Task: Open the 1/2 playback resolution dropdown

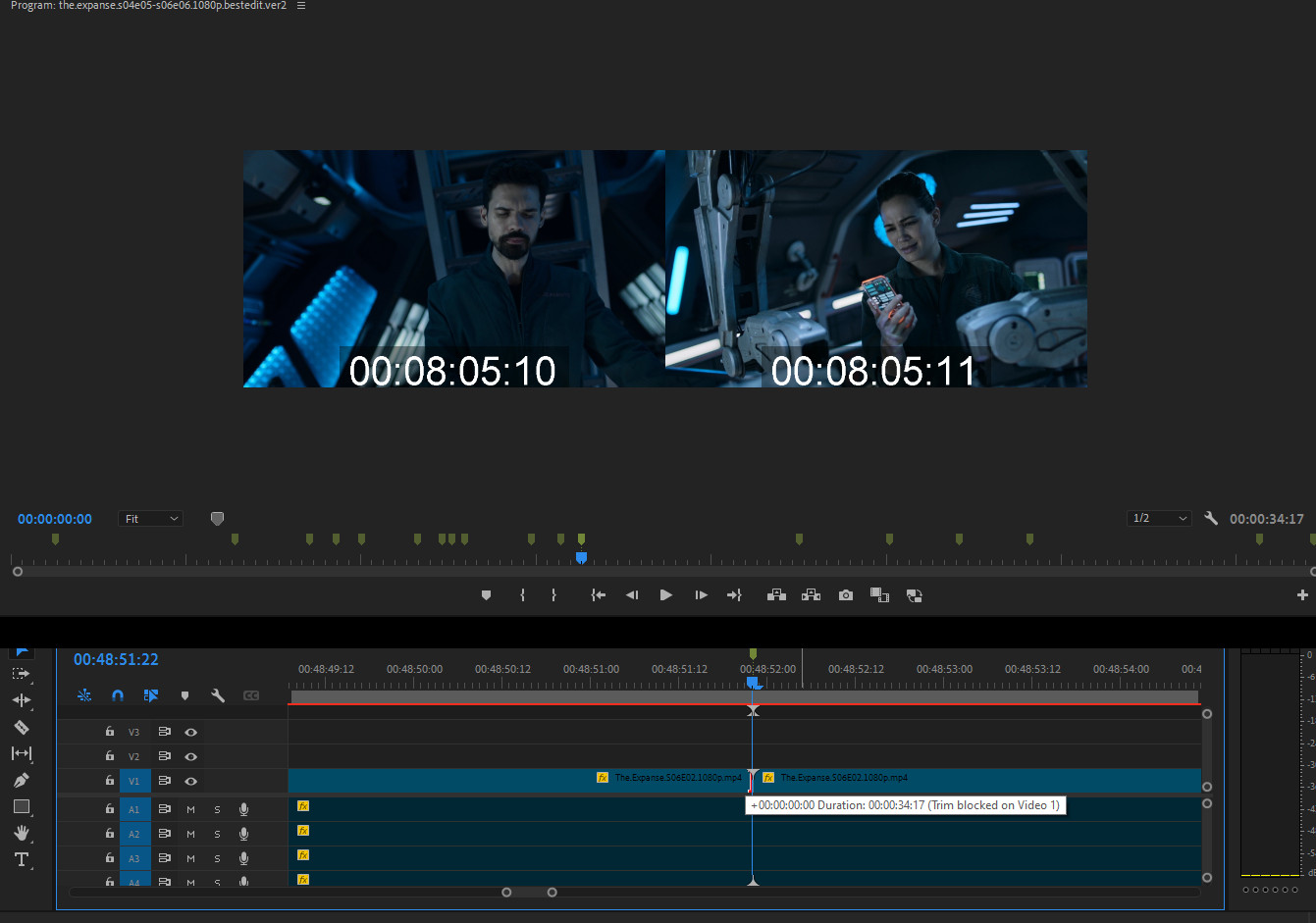Action: (1159, 518)
